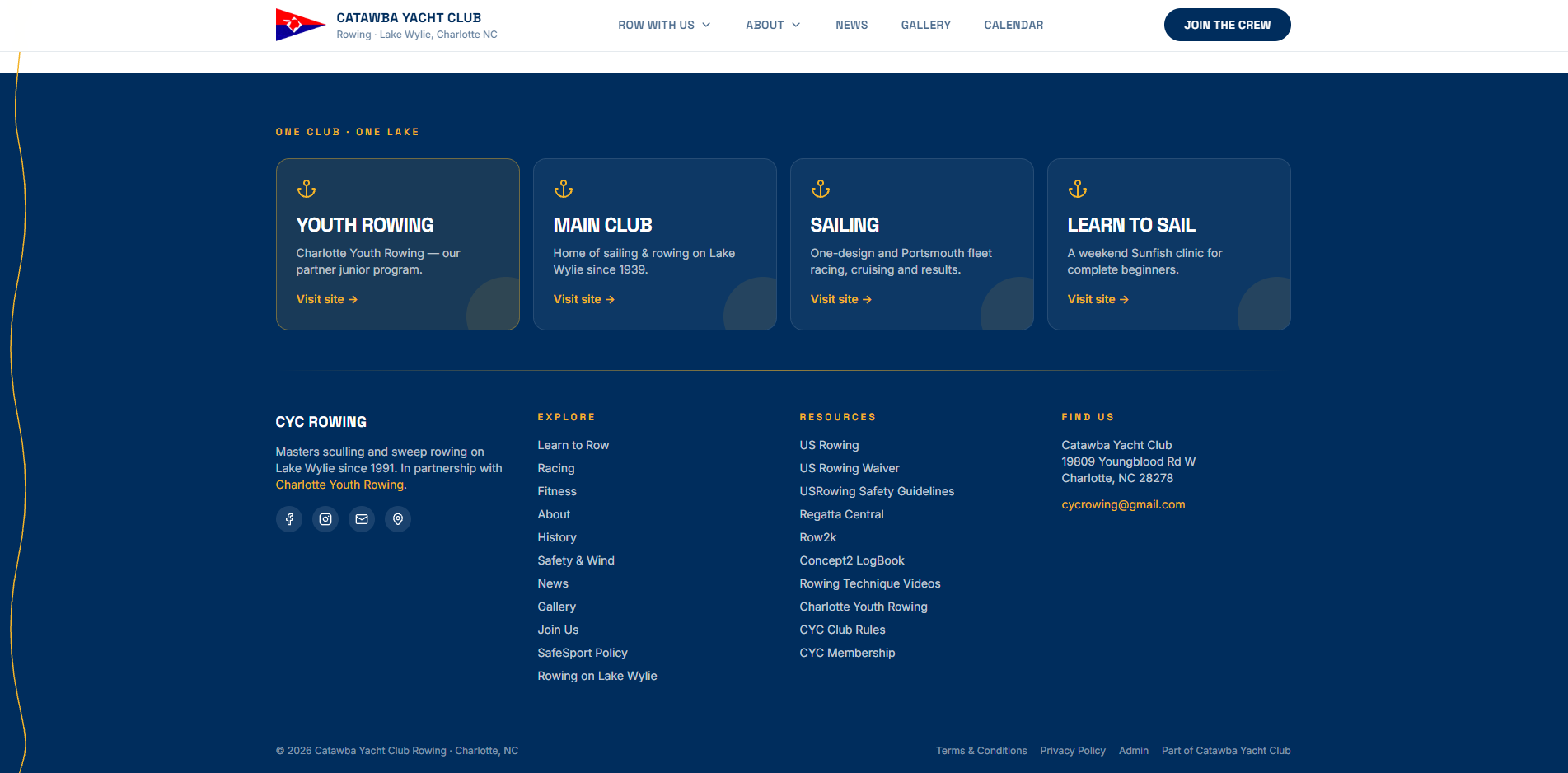Open the Racing footer link
Screen dimensions: 1568x773
point(556,468)
